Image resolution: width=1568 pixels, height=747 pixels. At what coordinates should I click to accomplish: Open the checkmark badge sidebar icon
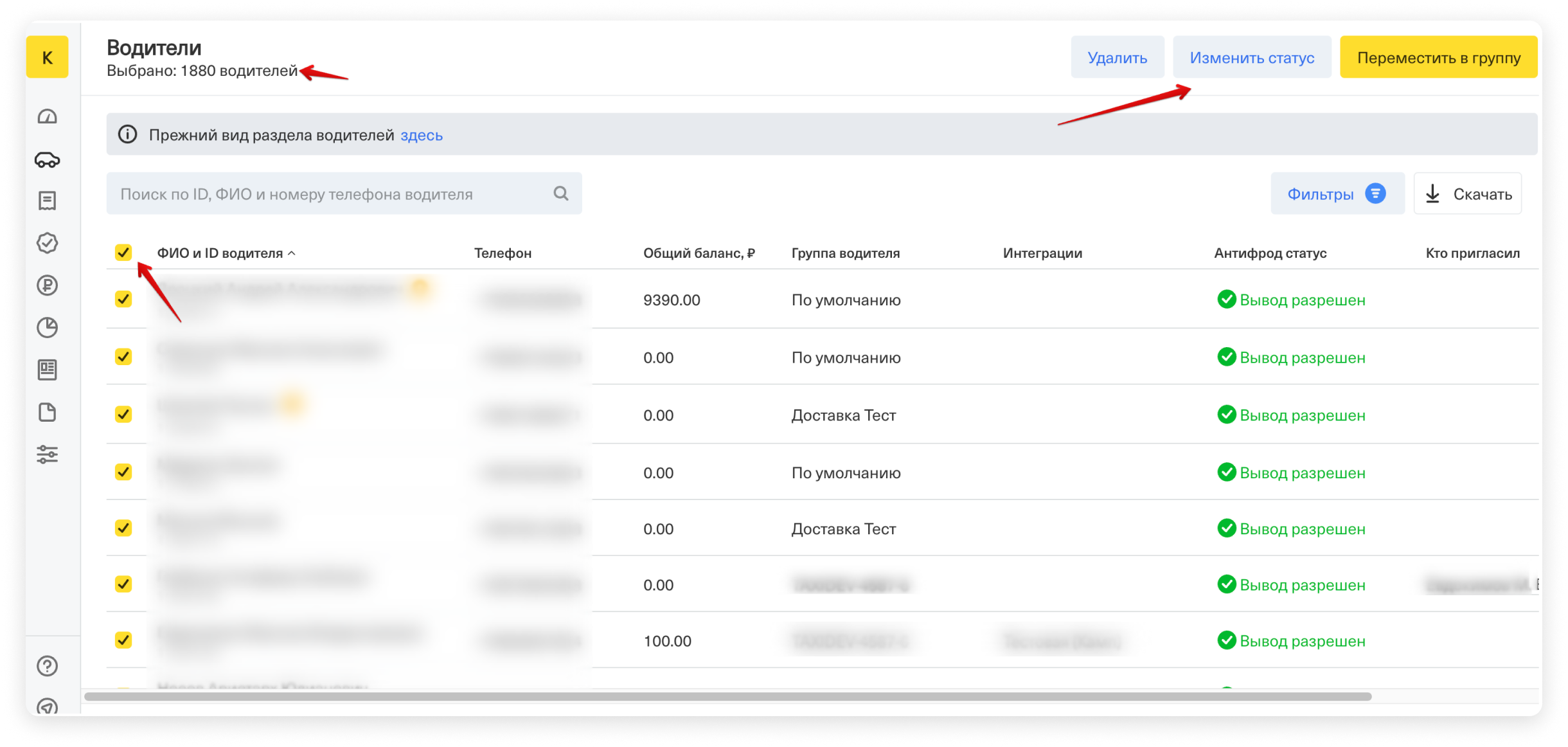pos(48,243)
